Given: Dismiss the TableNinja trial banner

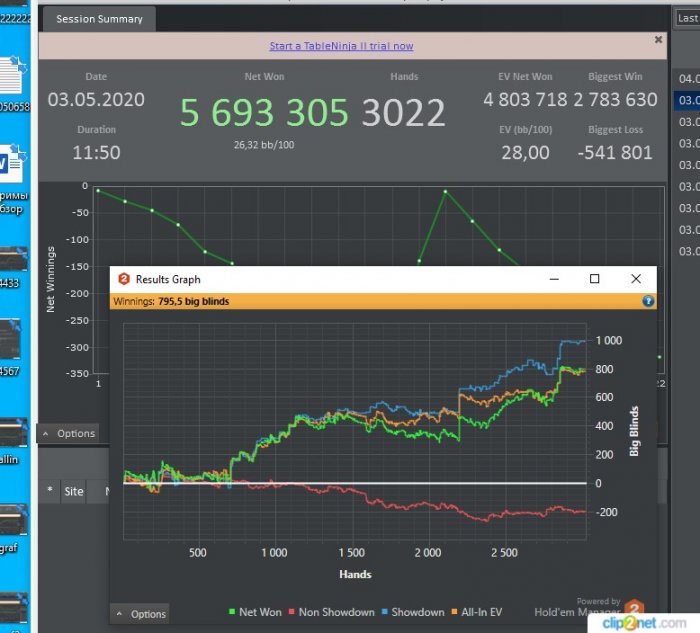Looking at the screenshot, I should 658,40.
